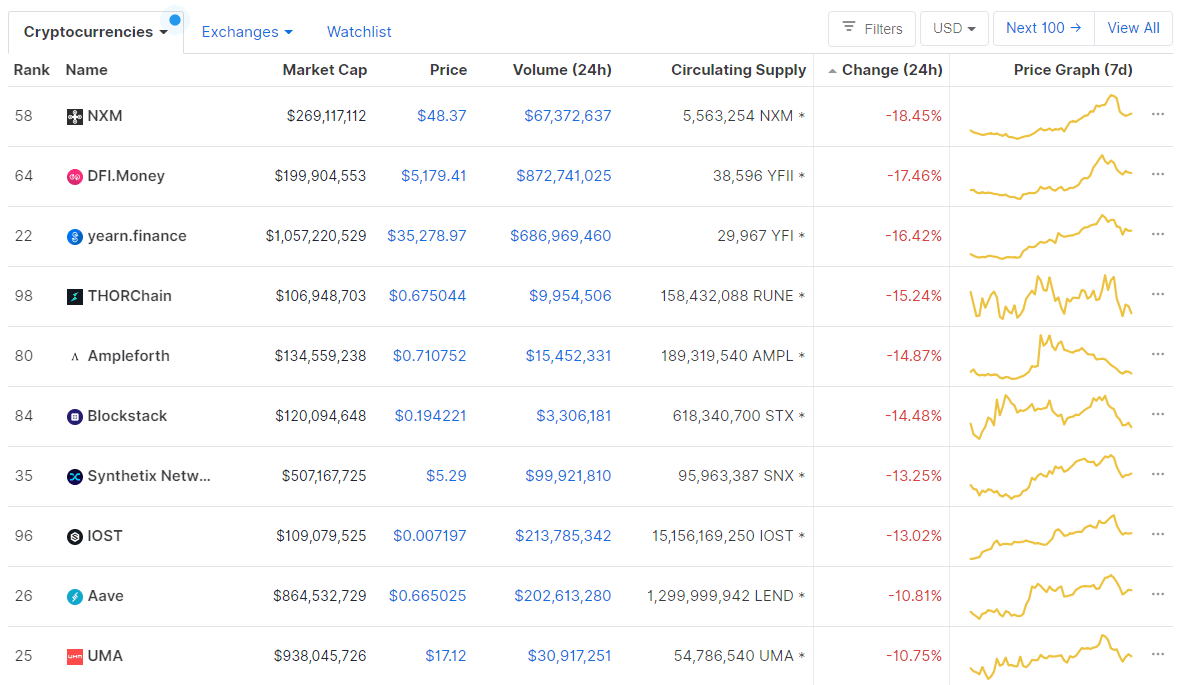Click the DFI.Money coin logo icon
1188x685 pixels.
click(74, 177)
